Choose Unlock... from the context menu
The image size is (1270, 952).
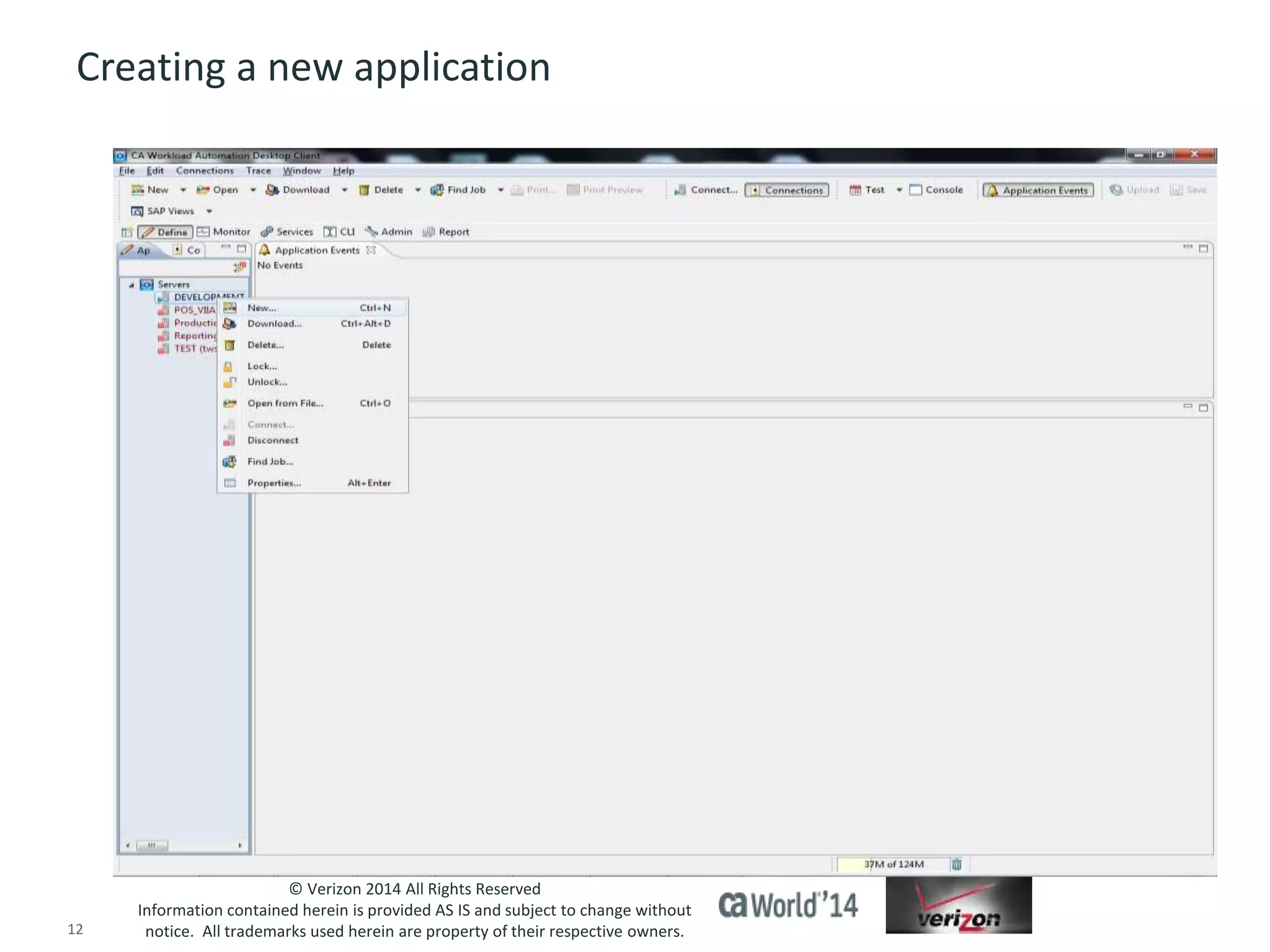click(313, 382)
